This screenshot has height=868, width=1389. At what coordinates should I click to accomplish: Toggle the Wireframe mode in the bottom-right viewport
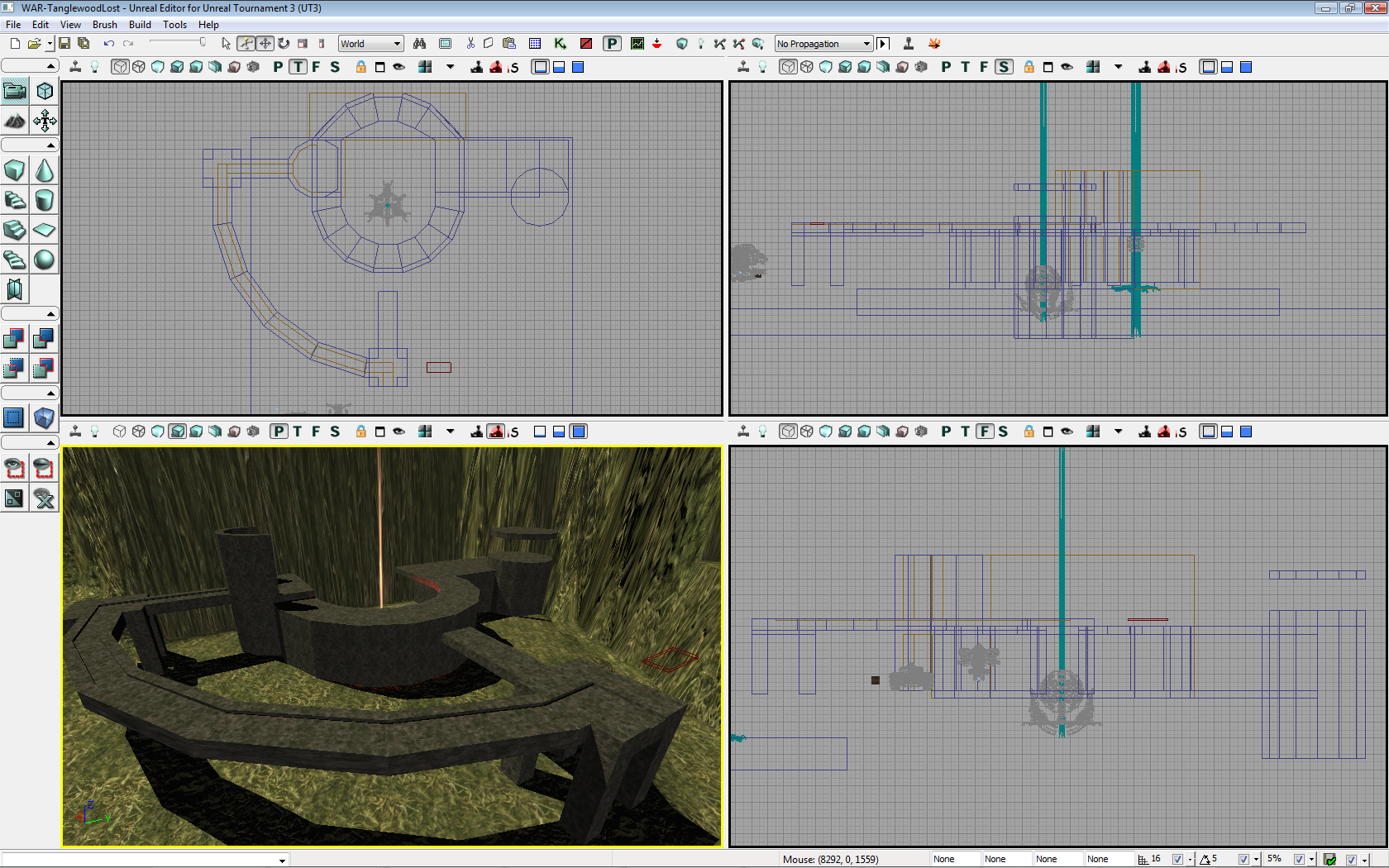point(788,432)
